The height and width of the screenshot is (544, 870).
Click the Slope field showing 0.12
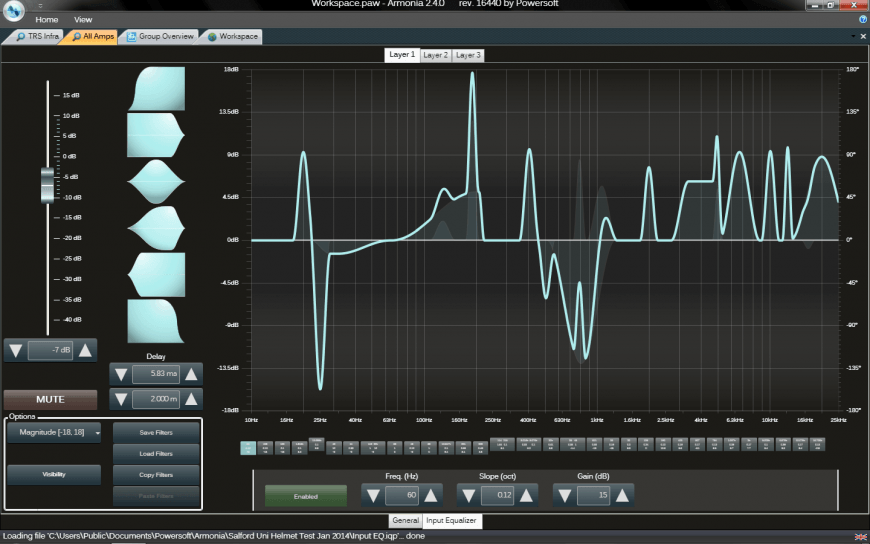498,495
